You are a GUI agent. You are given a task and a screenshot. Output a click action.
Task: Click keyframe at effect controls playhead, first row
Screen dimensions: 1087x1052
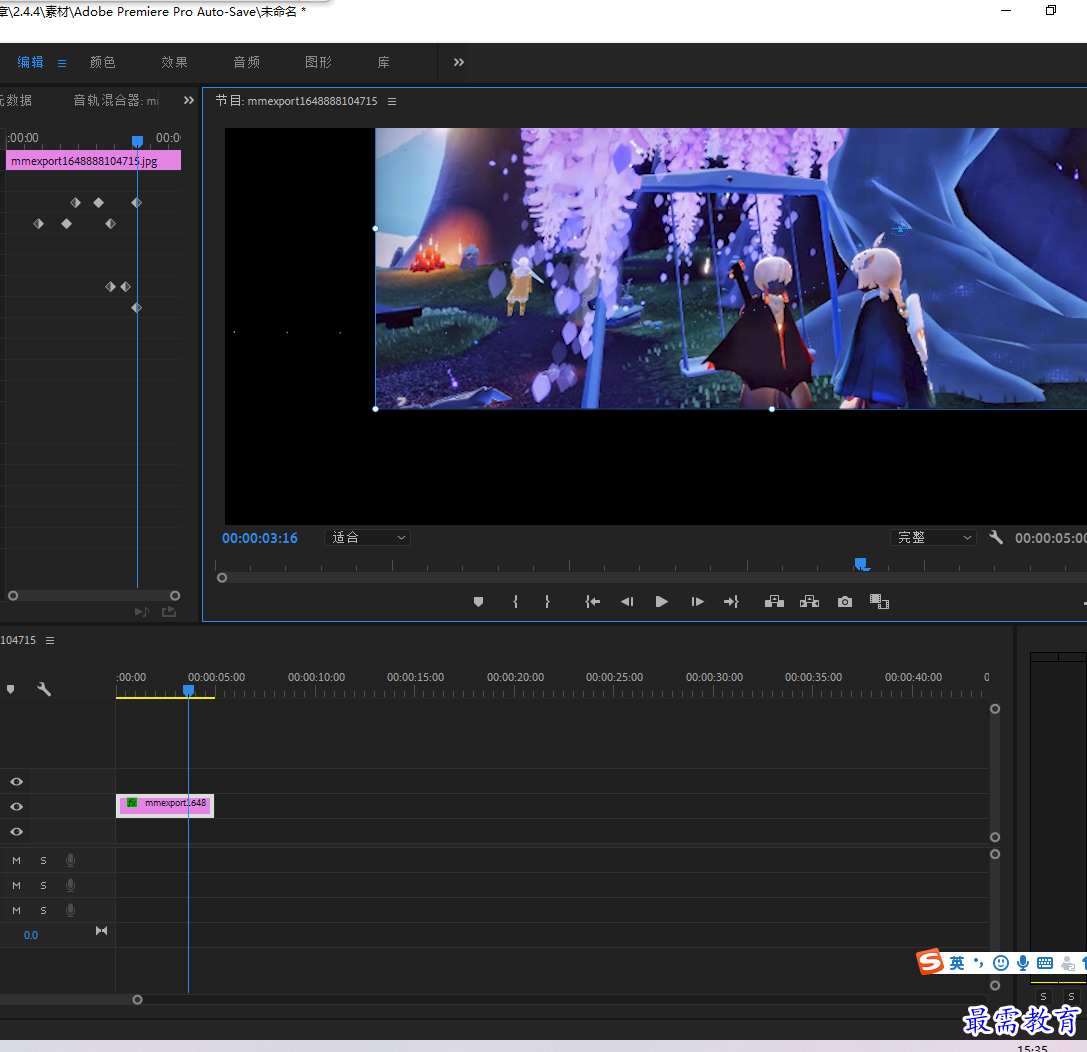pos(137,202)
